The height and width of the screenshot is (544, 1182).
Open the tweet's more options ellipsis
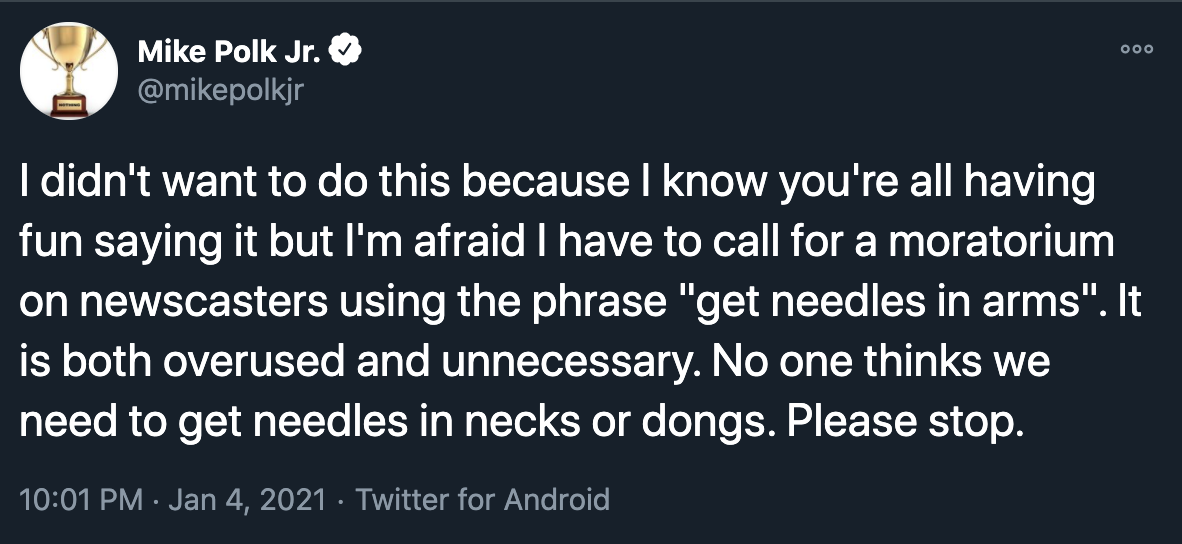[x=1136, y=49]
